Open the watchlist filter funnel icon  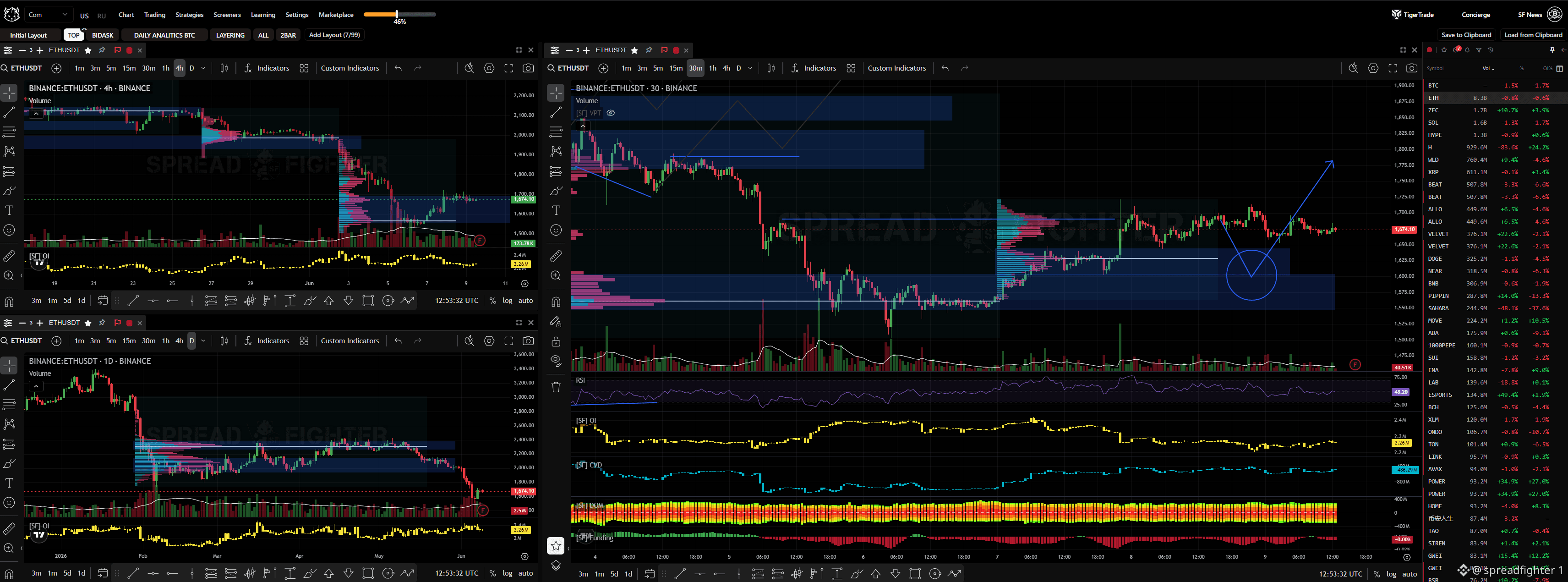(x=1479, y=50)
